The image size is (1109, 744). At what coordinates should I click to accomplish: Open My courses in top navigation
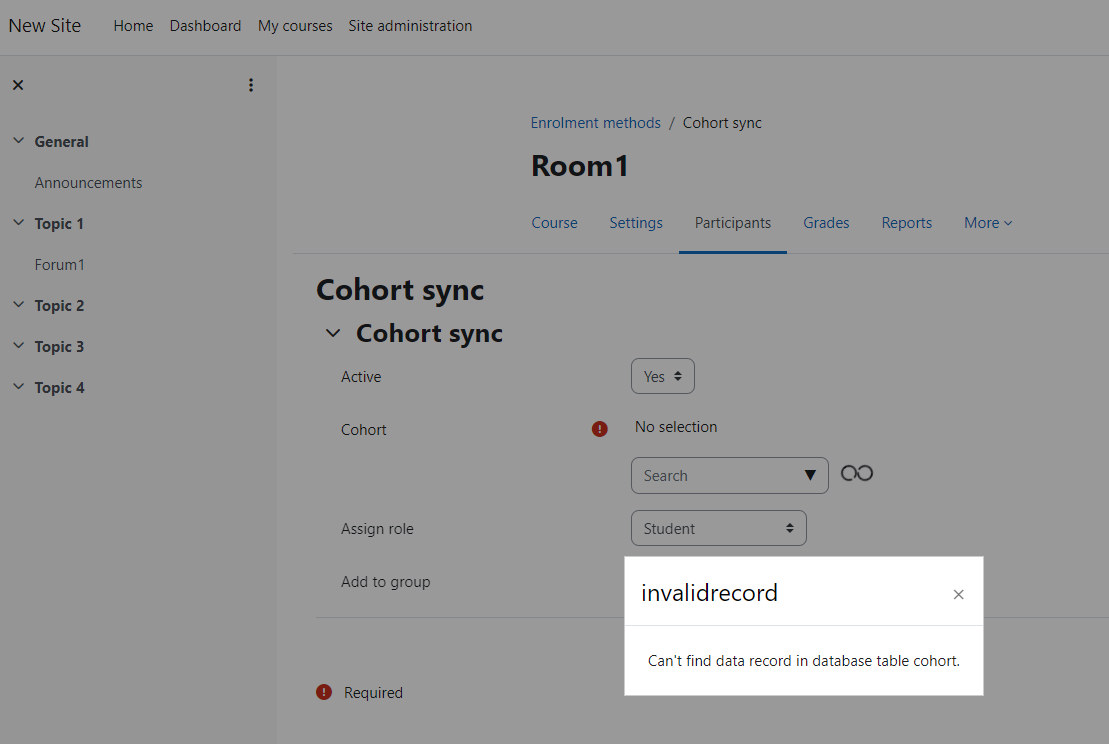(295, 26)
